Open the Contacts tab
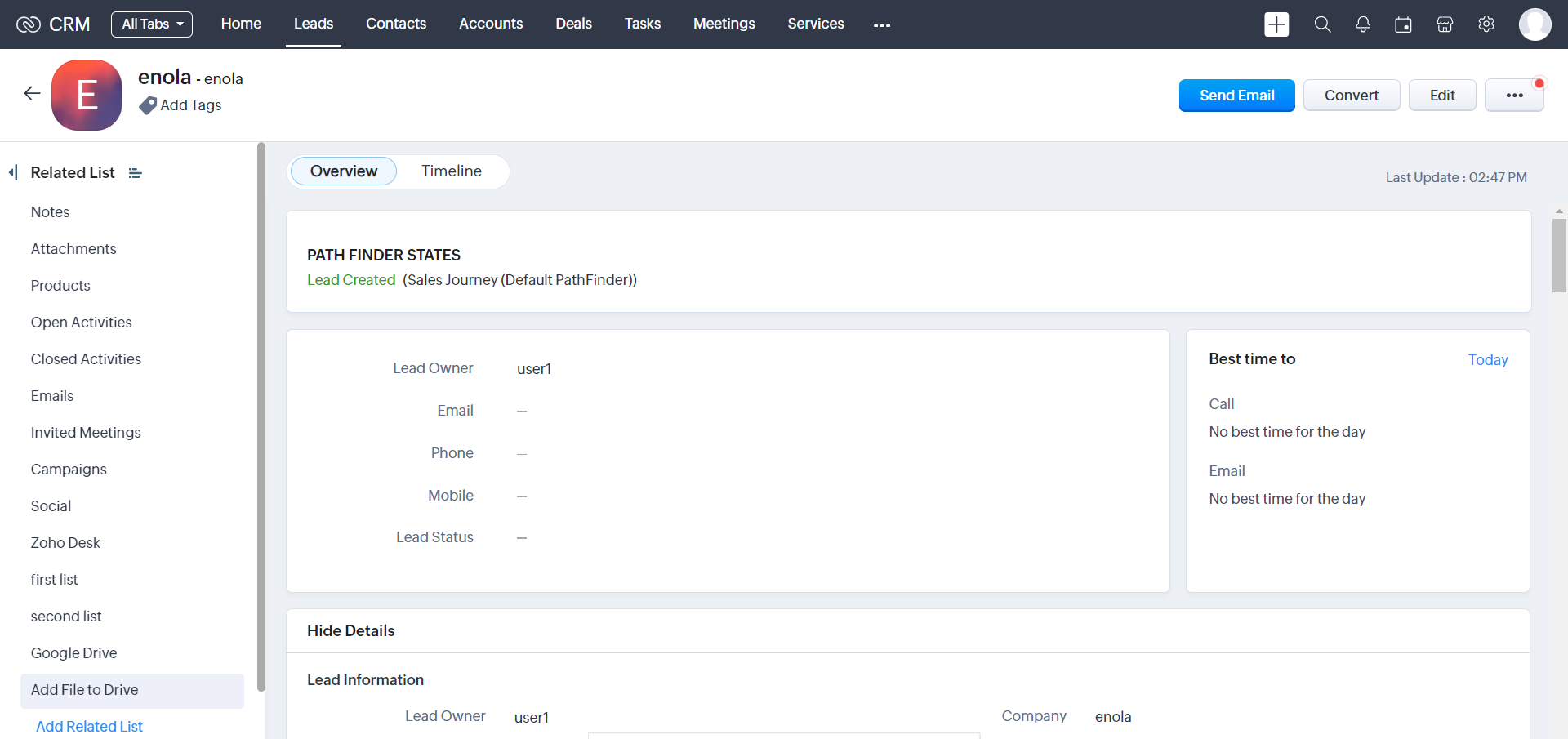The image size is (1568, 739). [395, 24]
